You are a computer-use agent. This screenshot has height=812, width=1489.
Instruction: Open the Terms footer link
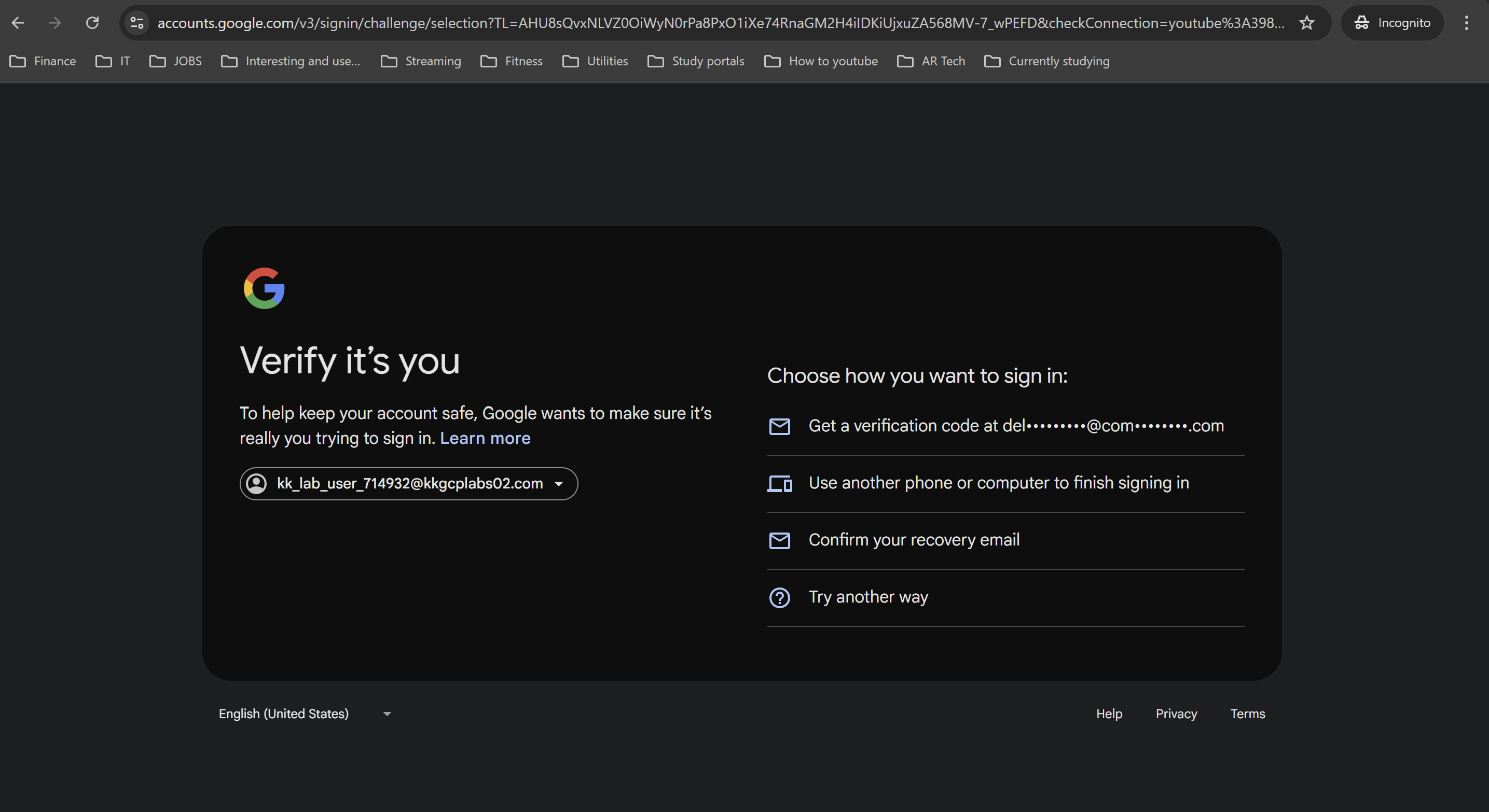click(1247, 714)
